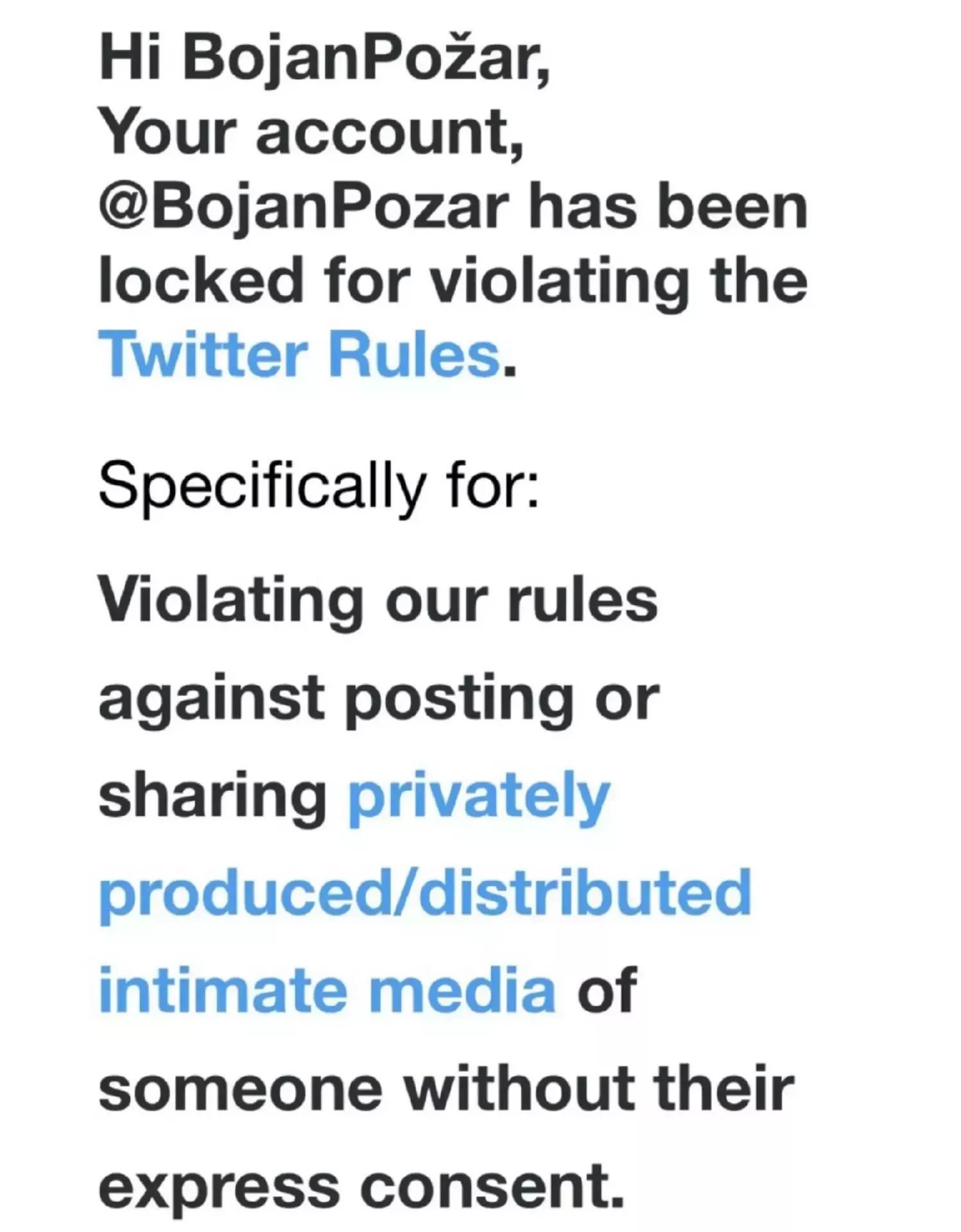Click the "produced/distributed" link text
This screenshot has height=1232, width=961.
coord(424,893)
